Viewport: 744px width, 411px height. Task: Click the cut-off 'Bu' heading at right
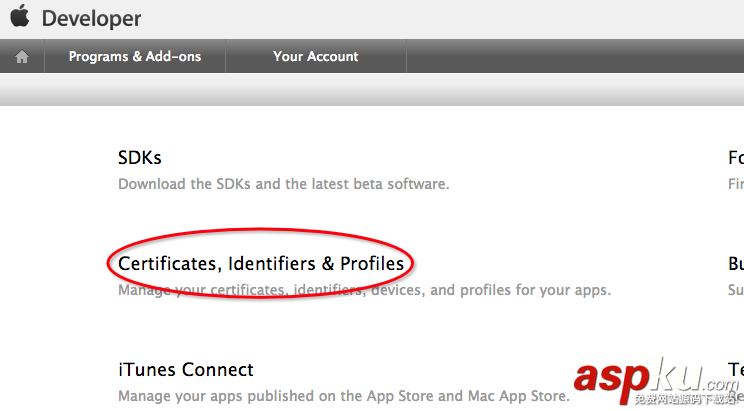tap(736, 264)
